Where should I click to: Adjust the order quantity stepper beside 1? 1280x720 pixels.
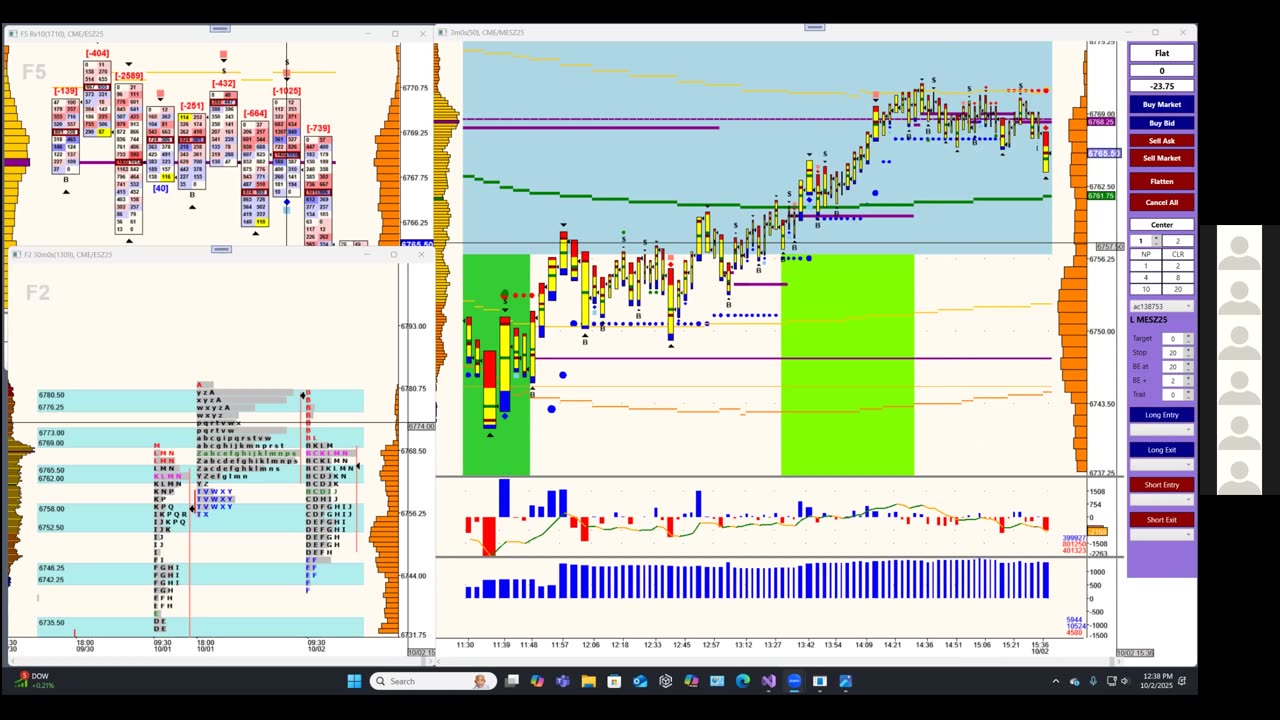pos(1156,241)
